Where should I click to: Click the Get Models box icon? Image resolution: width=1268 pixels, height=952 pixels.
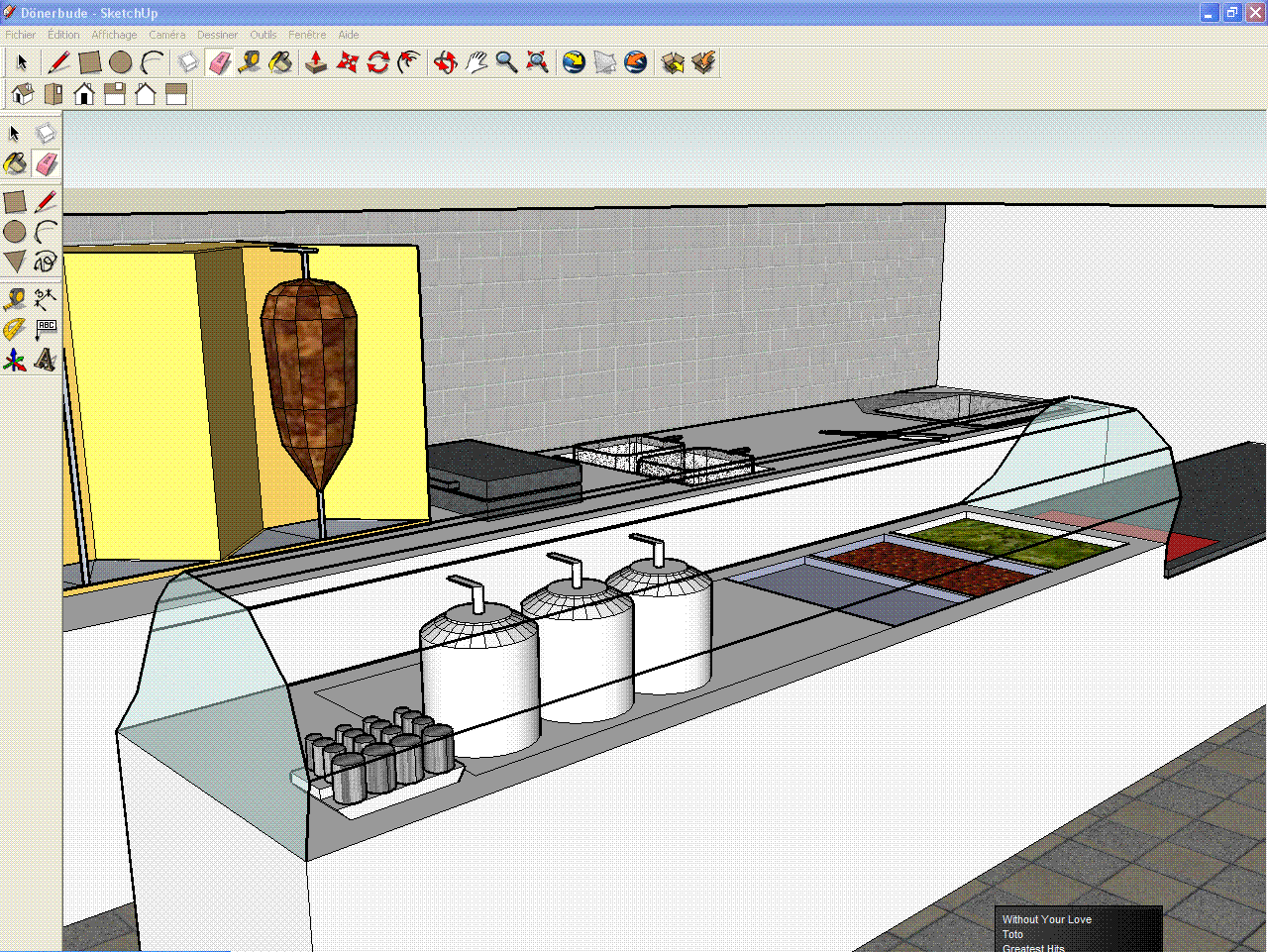click(x=673, y=62)
